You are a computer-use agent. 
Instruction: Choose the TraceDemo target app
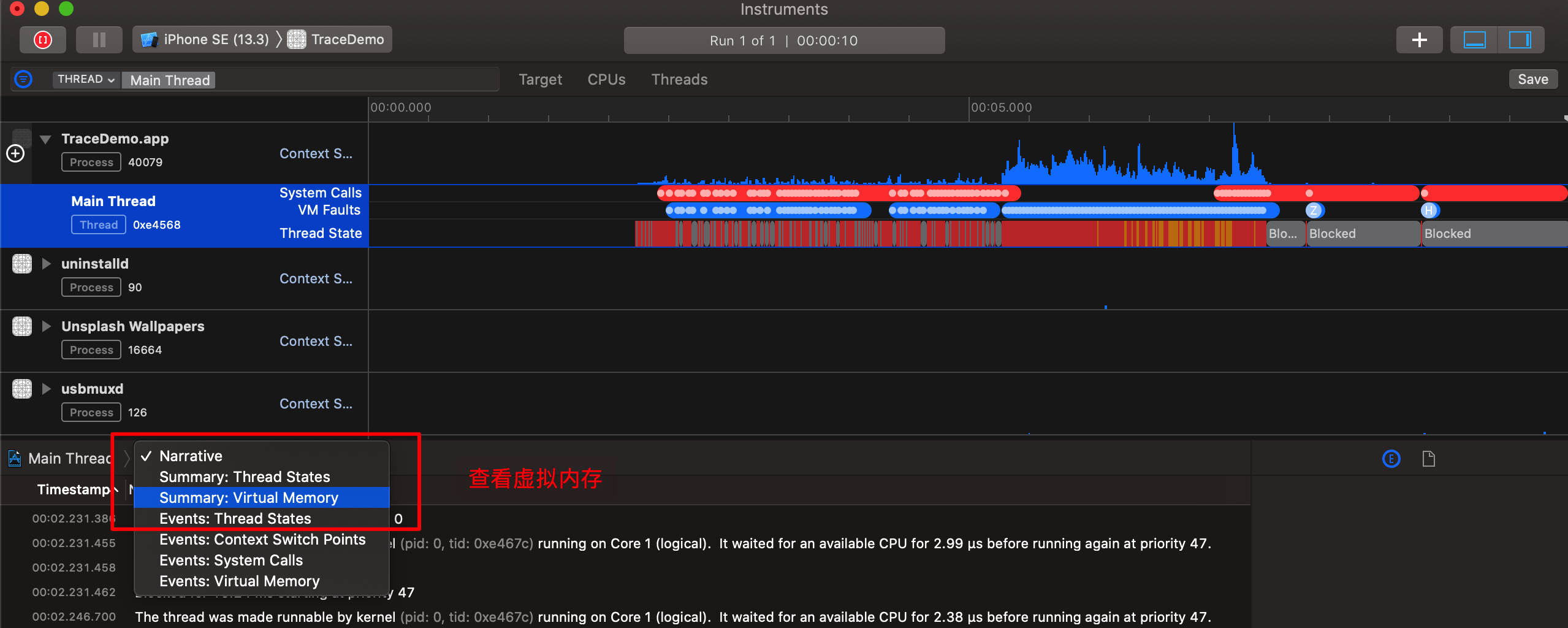(337, 40)
